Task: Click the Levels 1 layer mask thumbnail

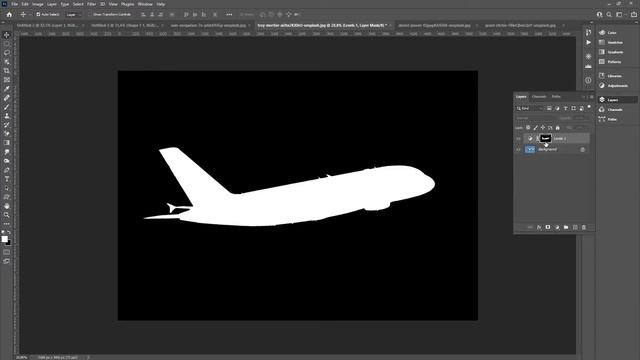Action: [x=545, y=138]
